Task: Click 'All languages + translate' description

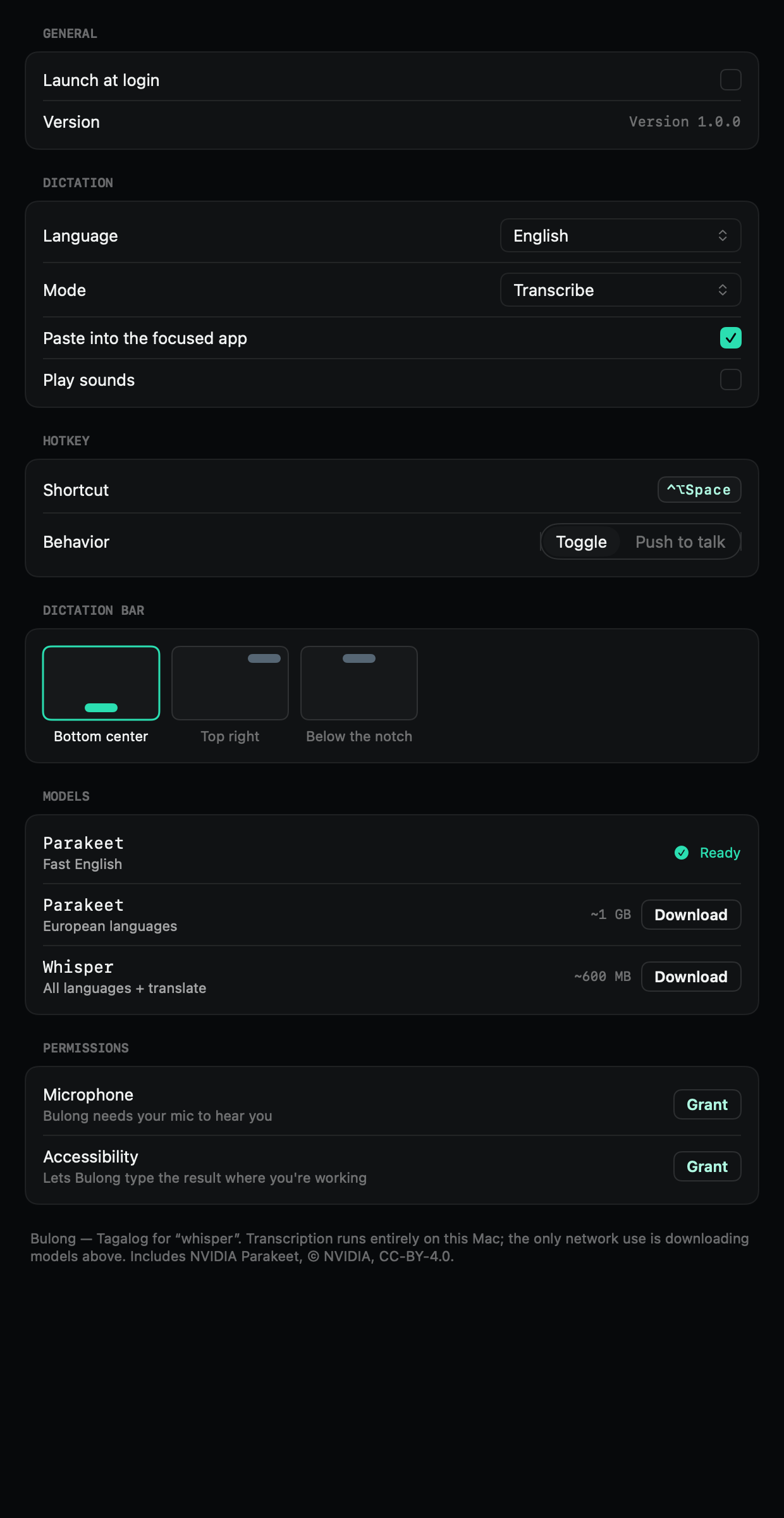Action: point(125,988)
